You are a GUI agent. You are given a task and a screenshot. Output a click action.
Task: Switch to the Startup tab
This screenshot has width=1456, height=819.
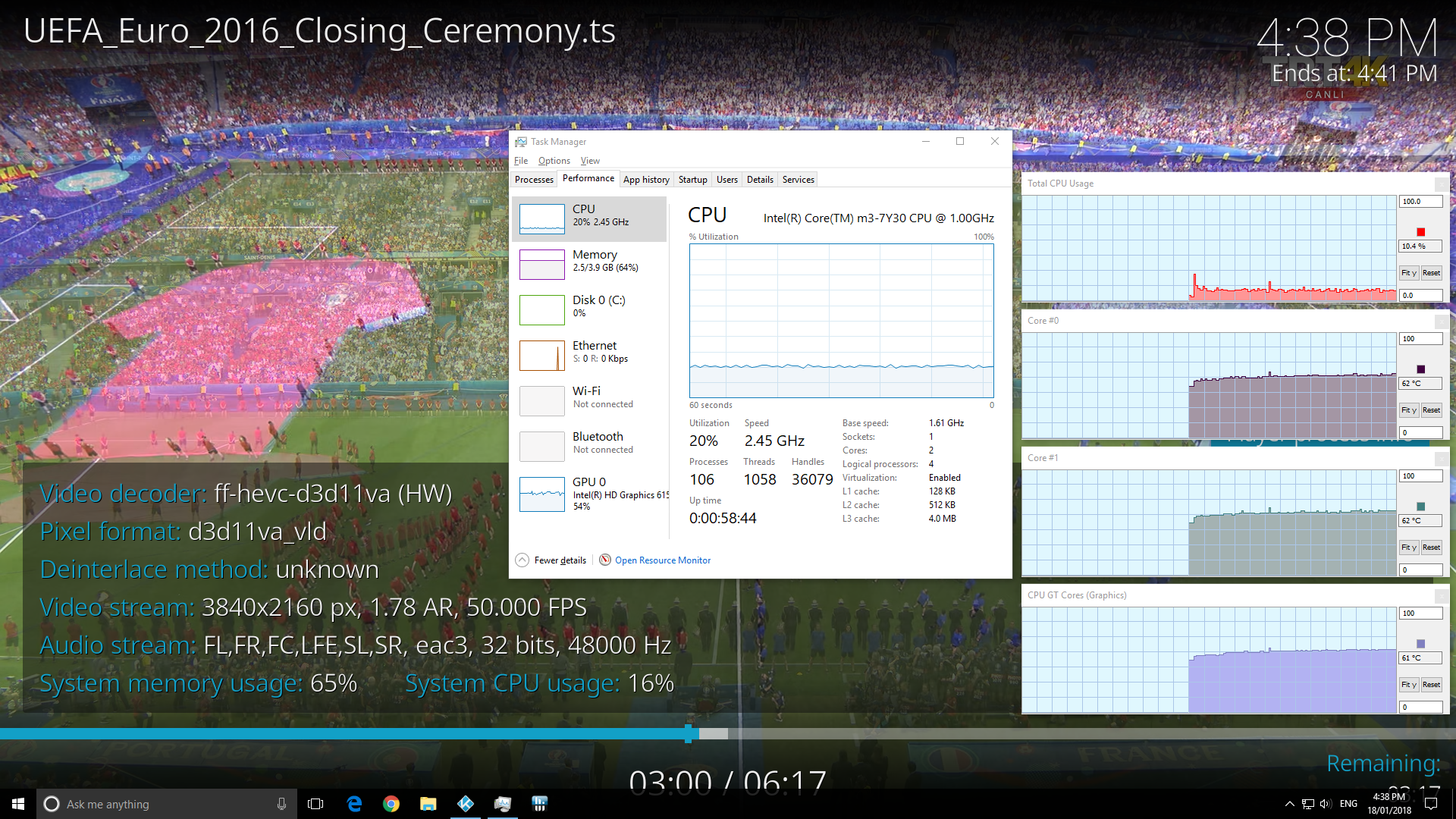tap(692, 180)
